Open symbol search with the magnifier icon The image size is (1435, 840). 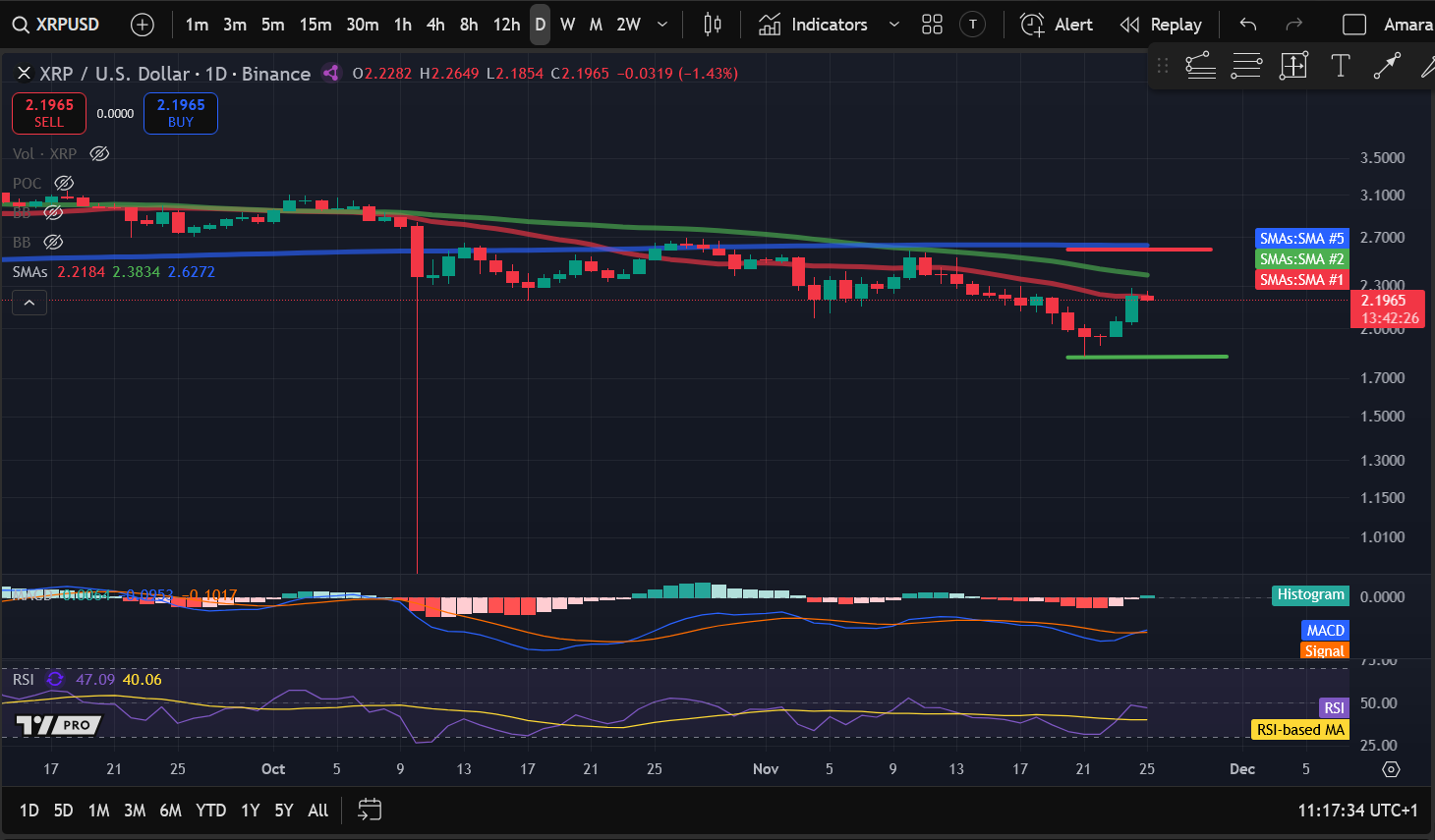coord(20,24)
